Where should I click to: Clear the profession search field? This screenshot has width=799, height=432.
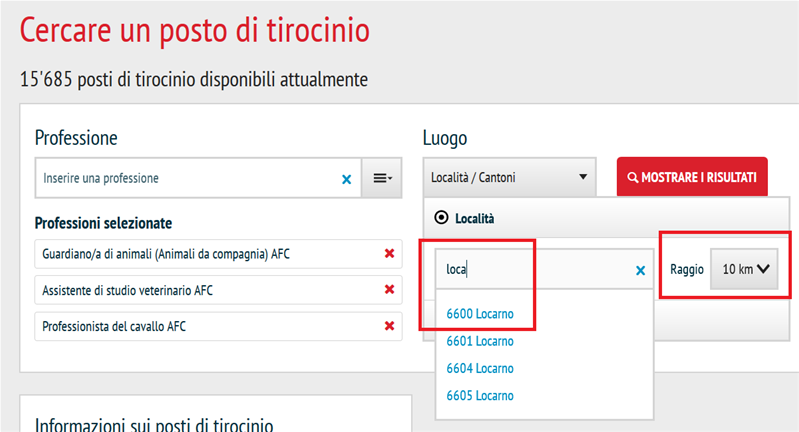(x=347, y=179)
